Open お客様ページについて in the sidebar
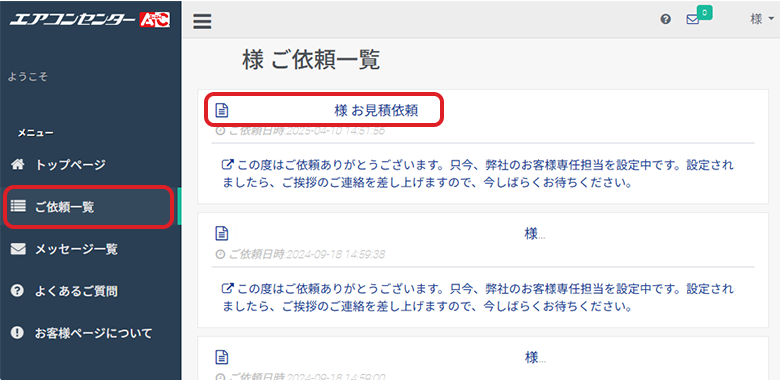The width and height of the screenshot is (780, 380). (93, 333)
